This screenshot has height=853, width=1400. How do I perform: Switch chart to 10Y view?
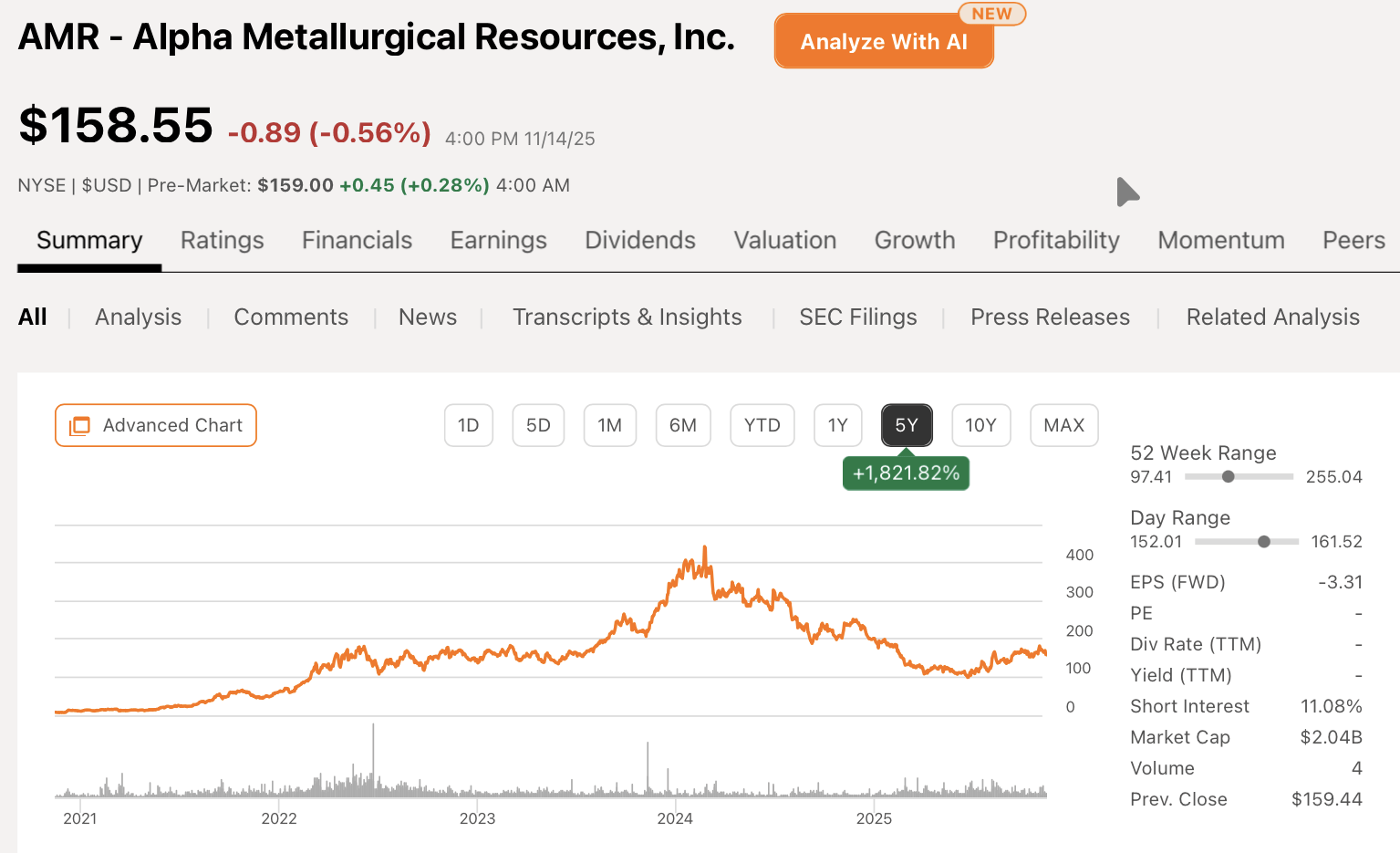point(980,425)
